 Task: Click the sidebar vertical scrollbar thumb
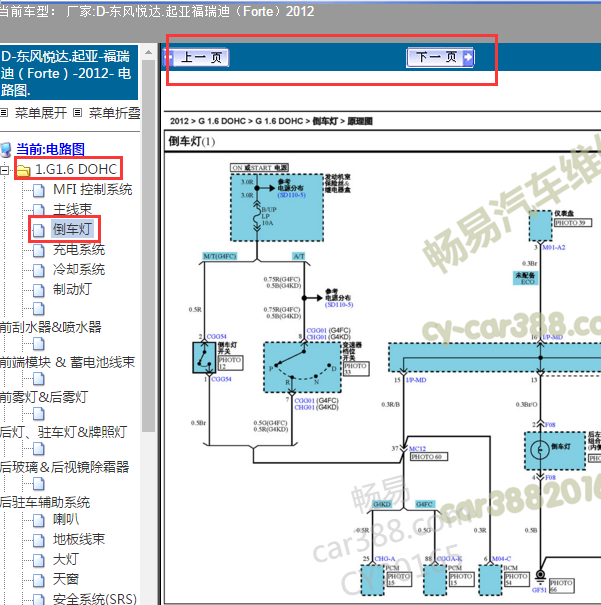149,245
